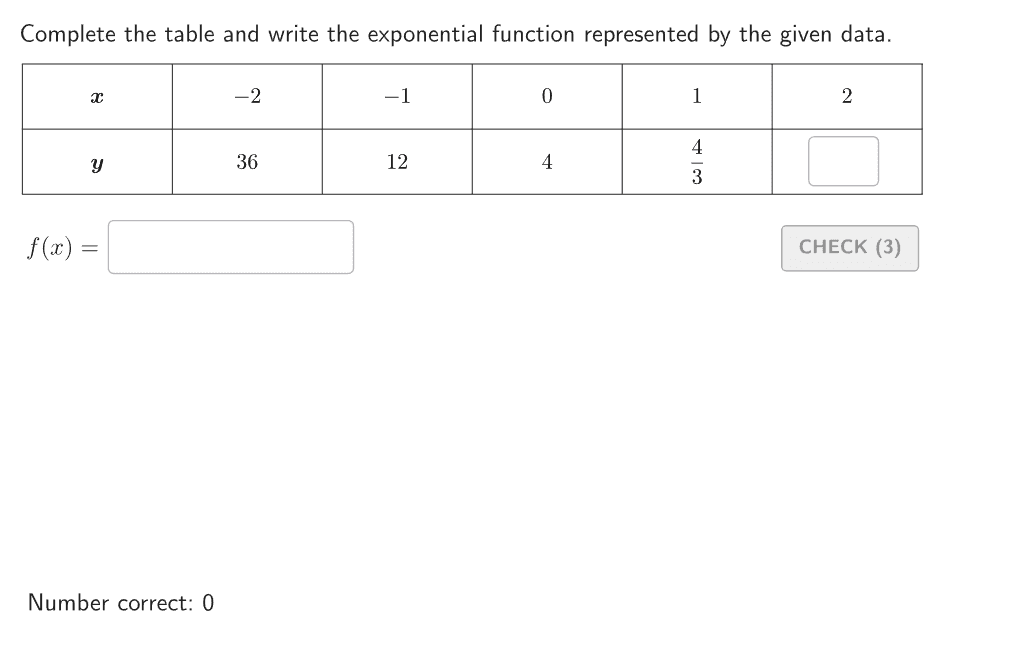
Task: Click the 0 value in the x row
Action: coord(547,97)
